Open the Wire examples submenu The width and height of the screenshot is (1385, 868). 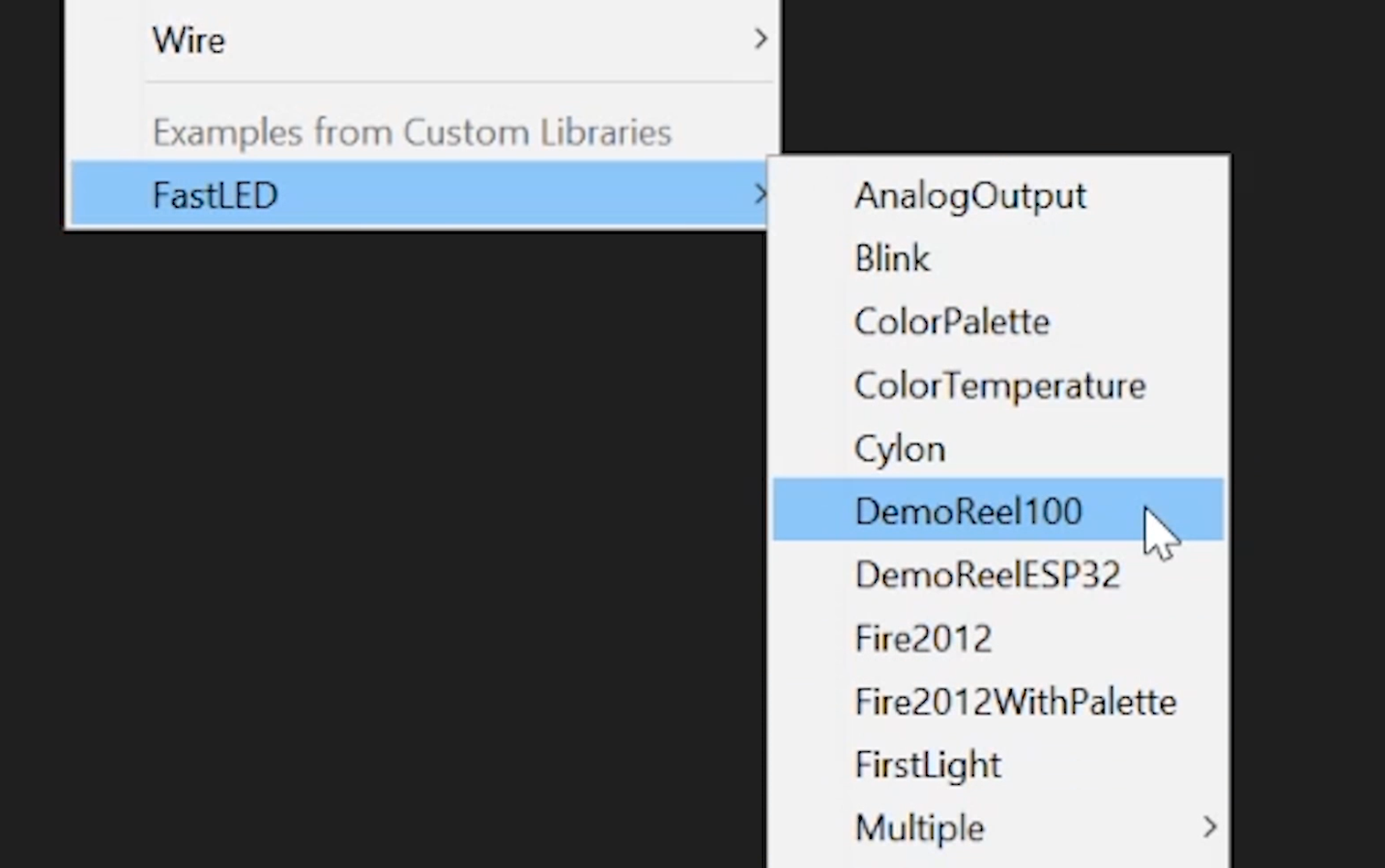(188, 41)
